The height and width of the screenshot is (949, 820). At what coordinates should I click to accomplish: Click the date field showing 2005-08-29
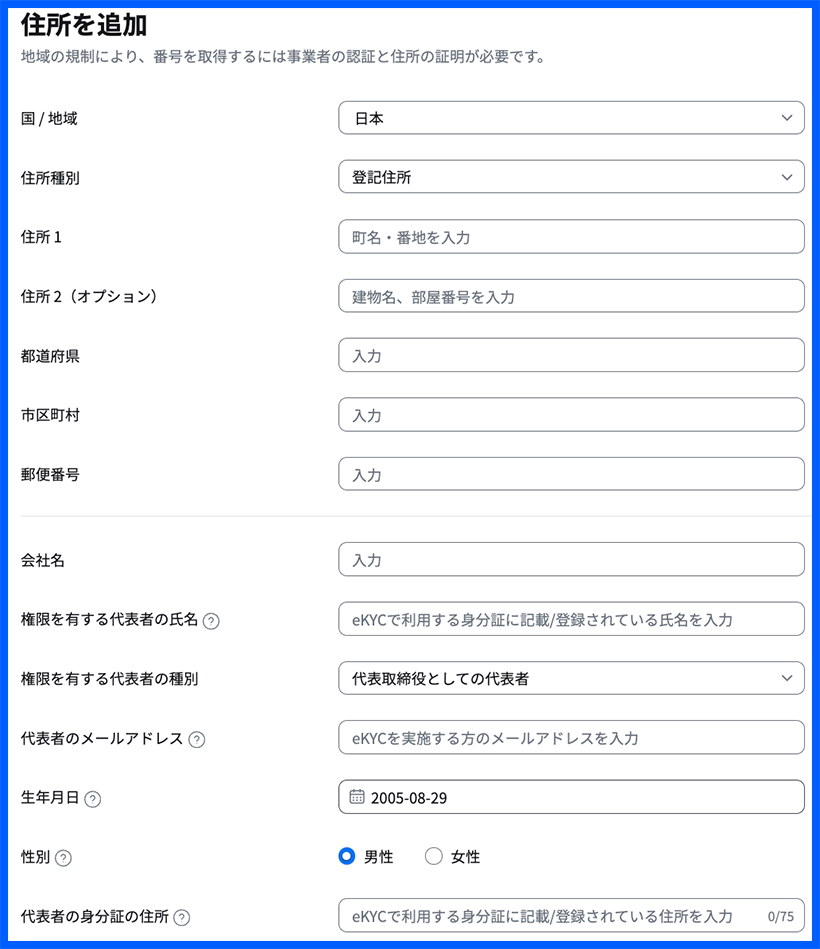(570, 797)
